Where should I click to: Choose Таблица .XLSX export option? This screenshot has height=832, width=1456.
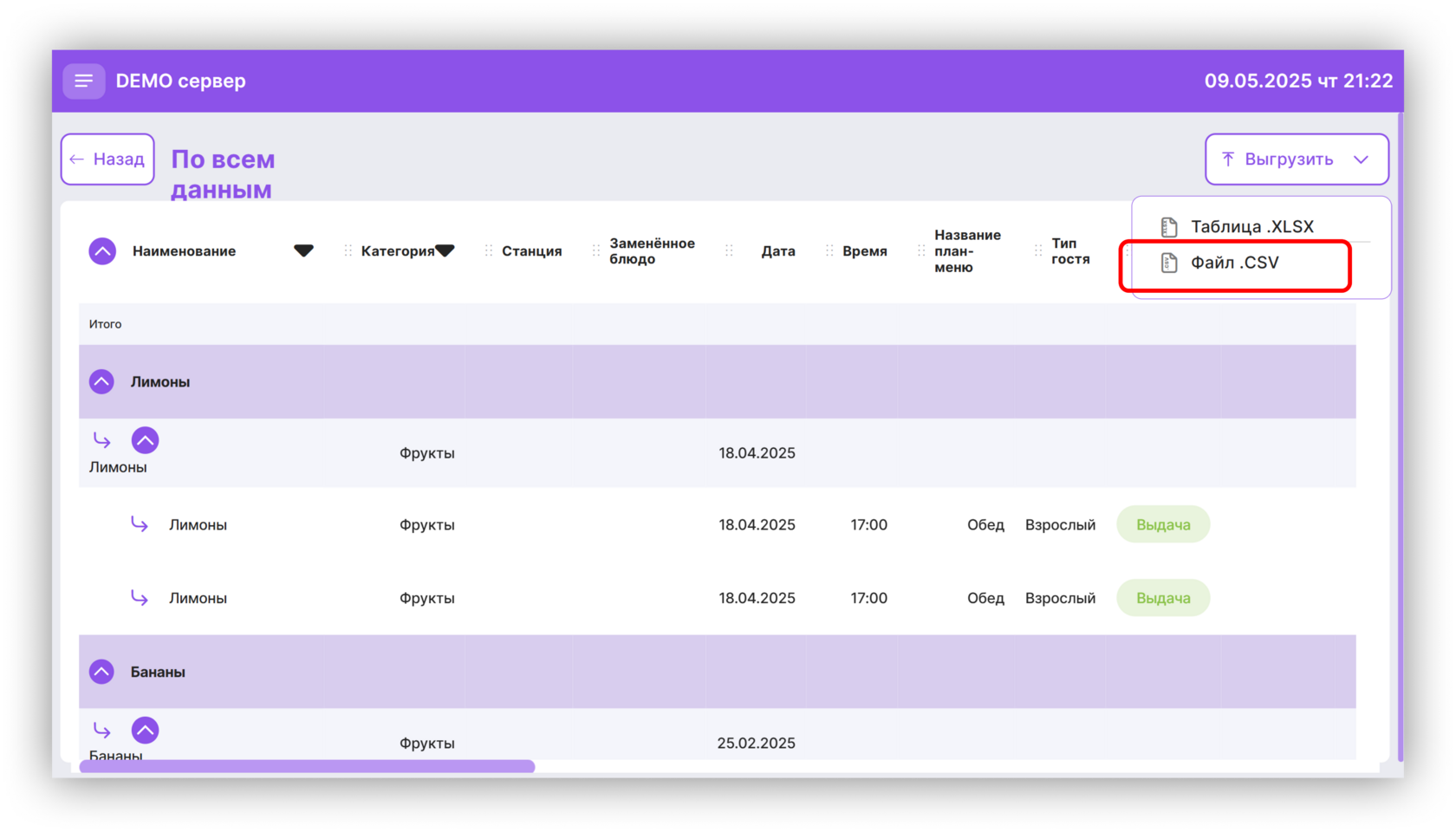click(x=1252, y=227)
